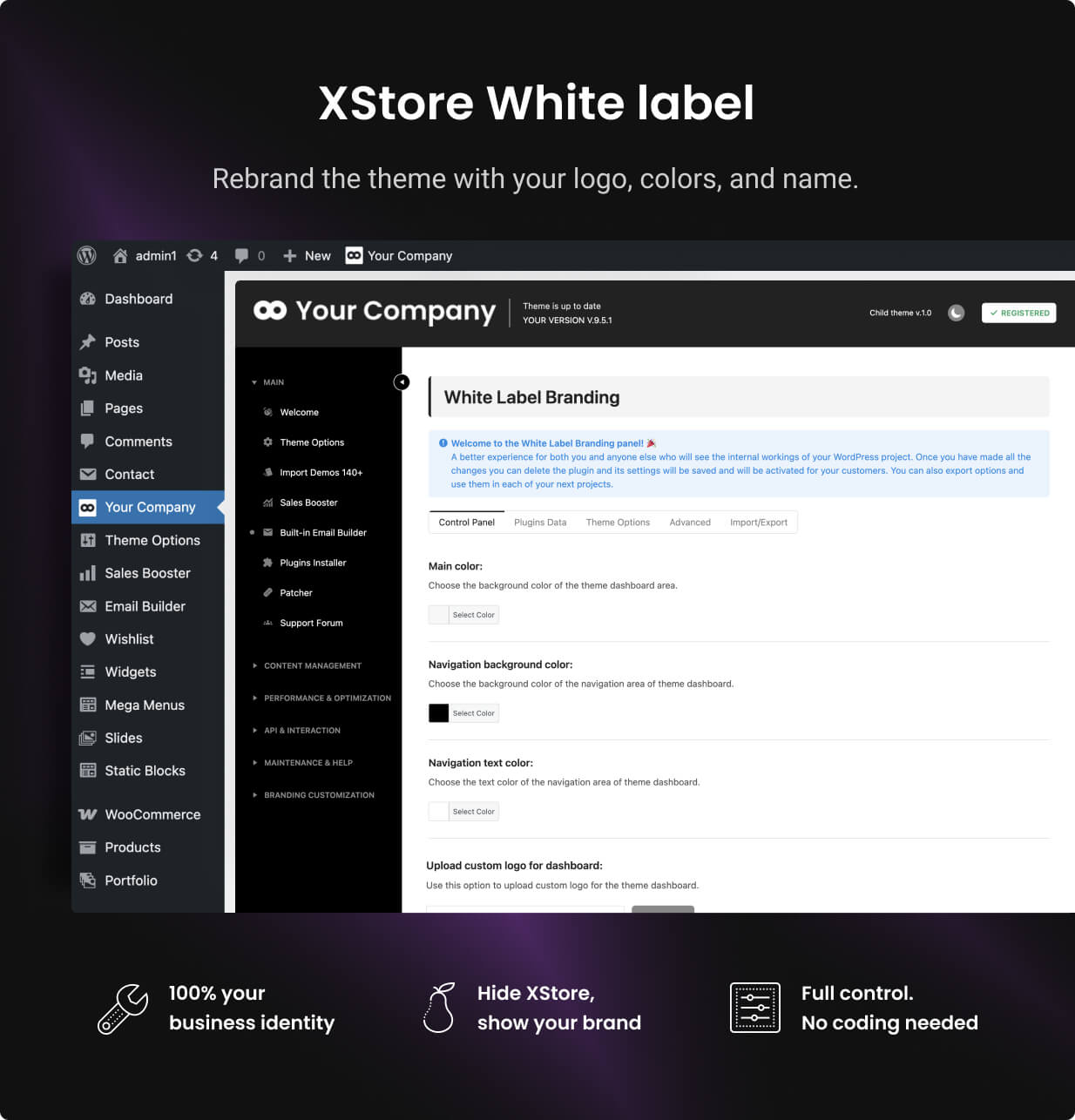Screen dimensions: 1075x1120
Task: Switch to the Plugins Data tab
Action: 540,523
